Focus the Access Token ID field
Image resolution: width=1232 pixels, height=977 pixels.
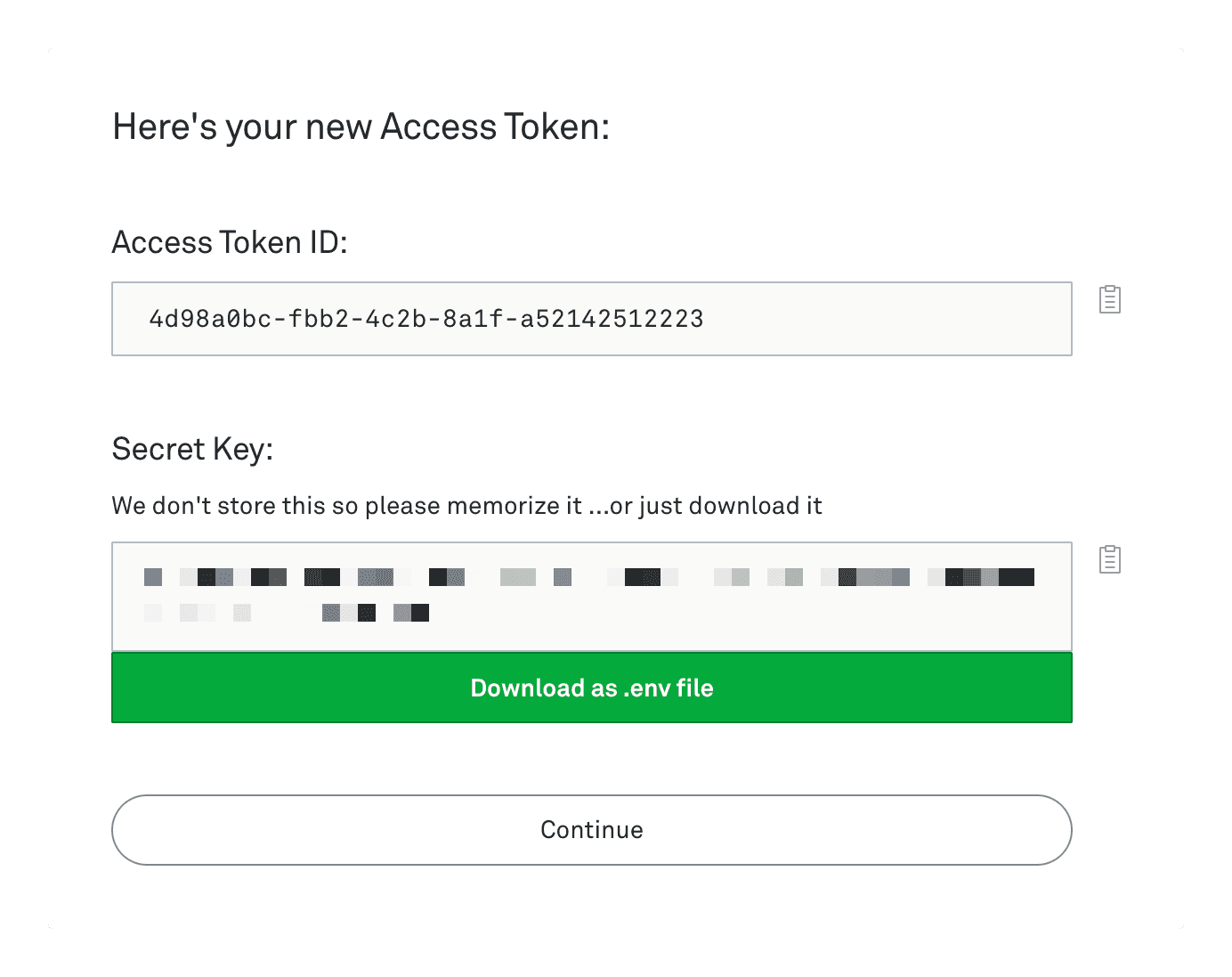coord(591,319)
